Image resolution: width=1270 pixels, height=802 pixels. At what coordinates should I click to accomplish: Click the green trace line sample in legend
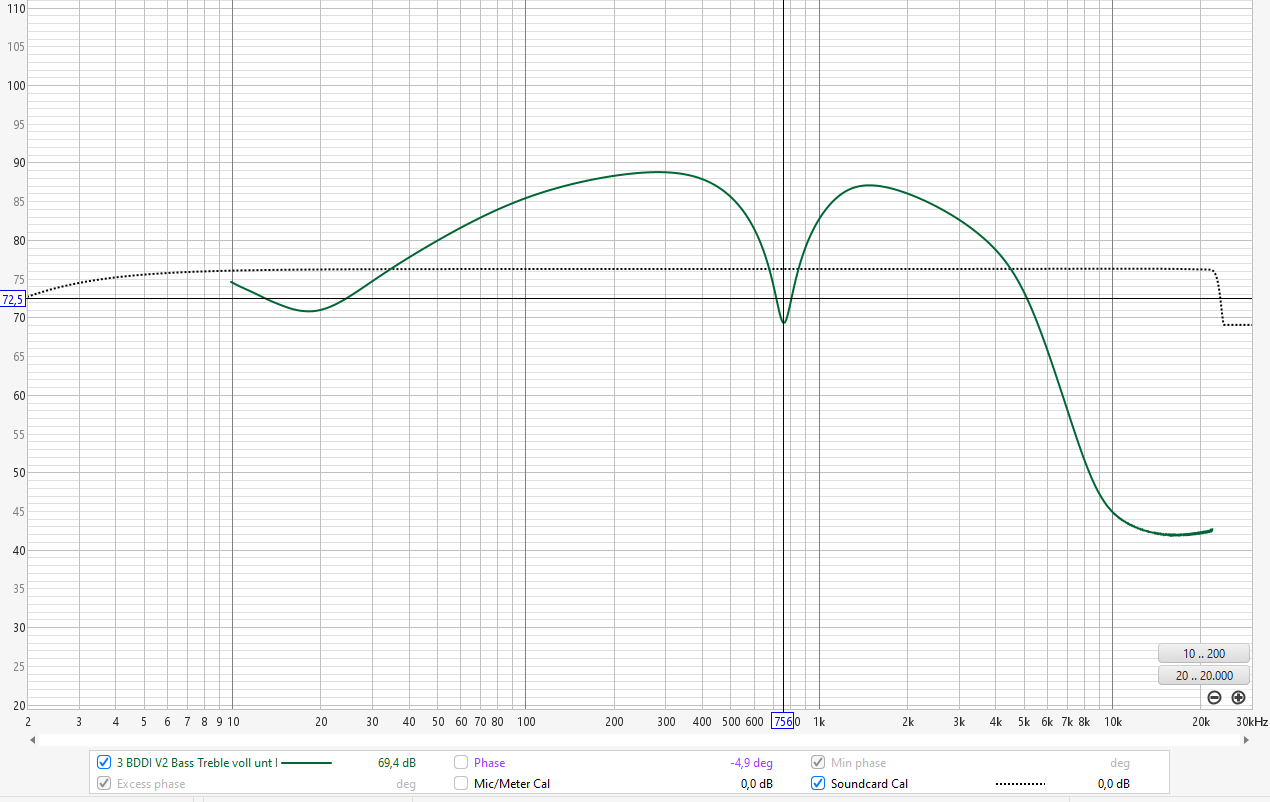(307, 763)
